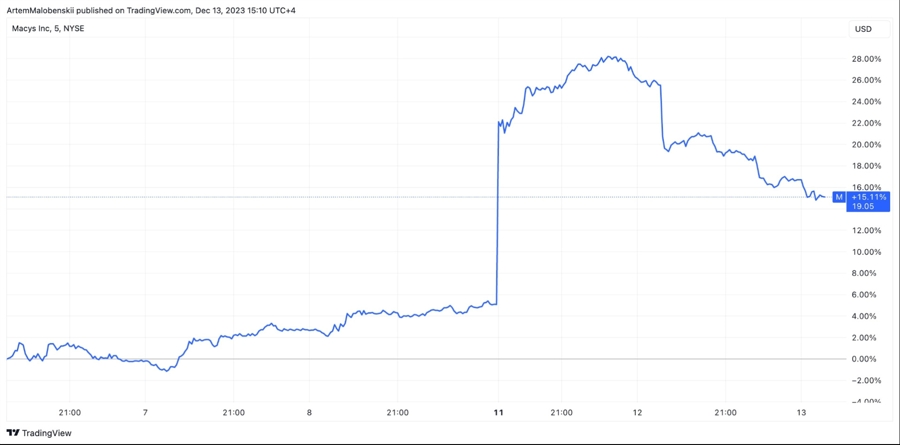Click the date 7 on time axis

coord(146,412)
